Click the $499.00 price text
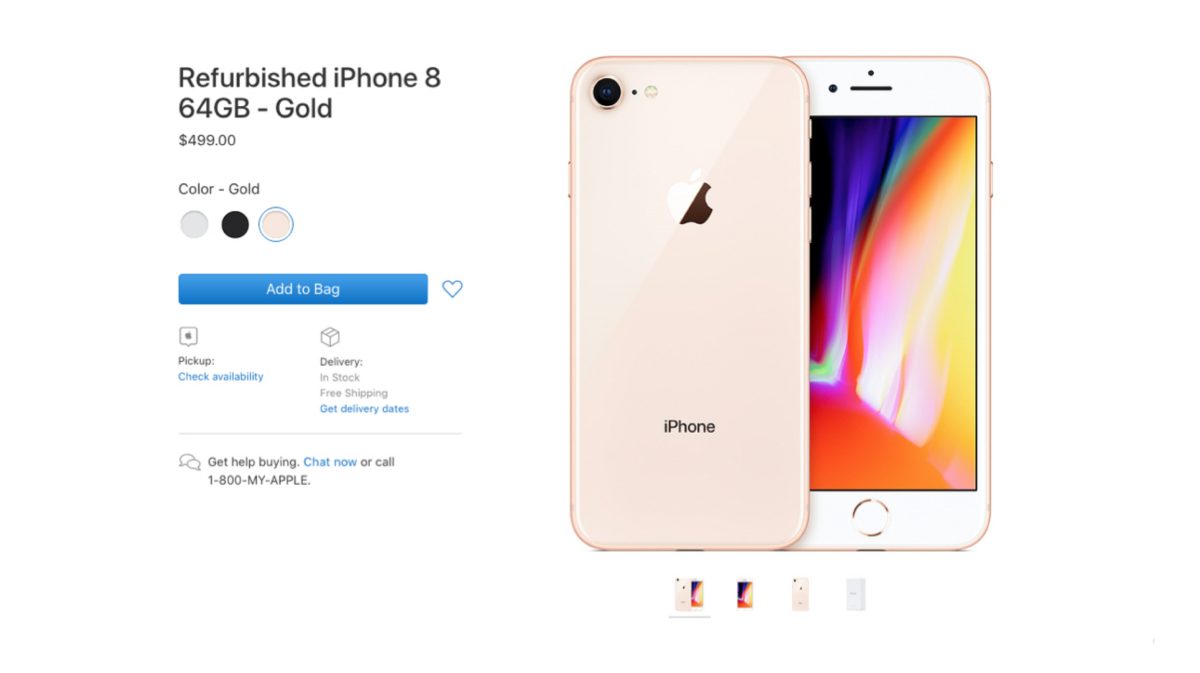1200x673 pixels. pos(207,140)
